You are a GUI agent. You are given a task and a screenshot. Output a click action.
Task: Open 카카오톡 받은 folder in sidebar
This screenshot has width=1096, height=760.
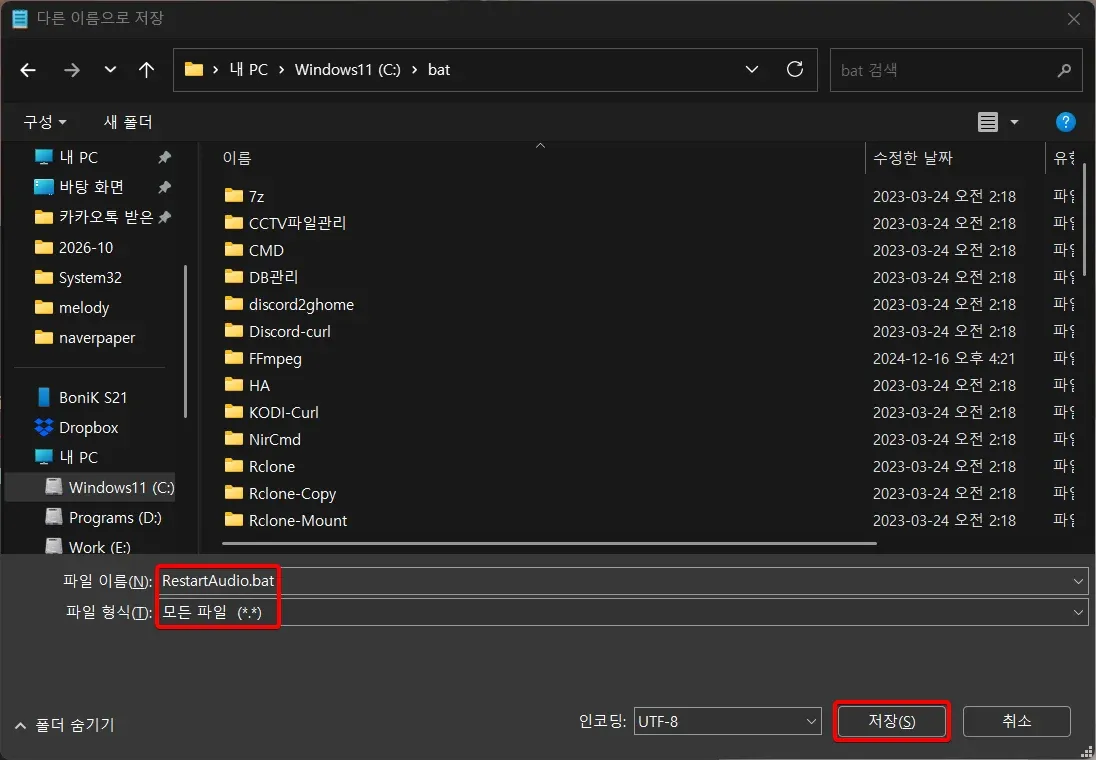tap(106, 217)
